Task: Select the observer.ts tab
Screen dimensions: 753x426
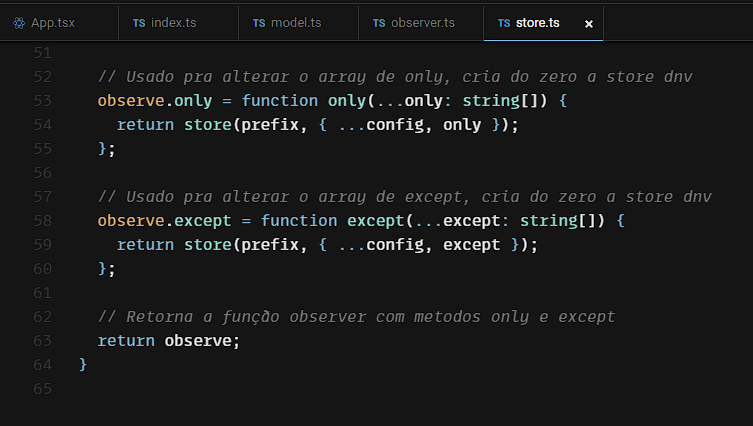Action: (421, 22)
